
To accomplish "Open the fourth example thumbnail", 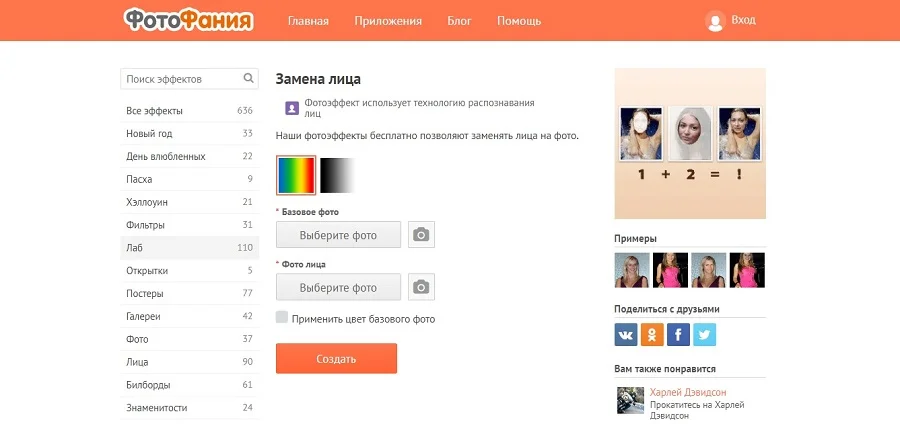I will [x=747, y=270].
